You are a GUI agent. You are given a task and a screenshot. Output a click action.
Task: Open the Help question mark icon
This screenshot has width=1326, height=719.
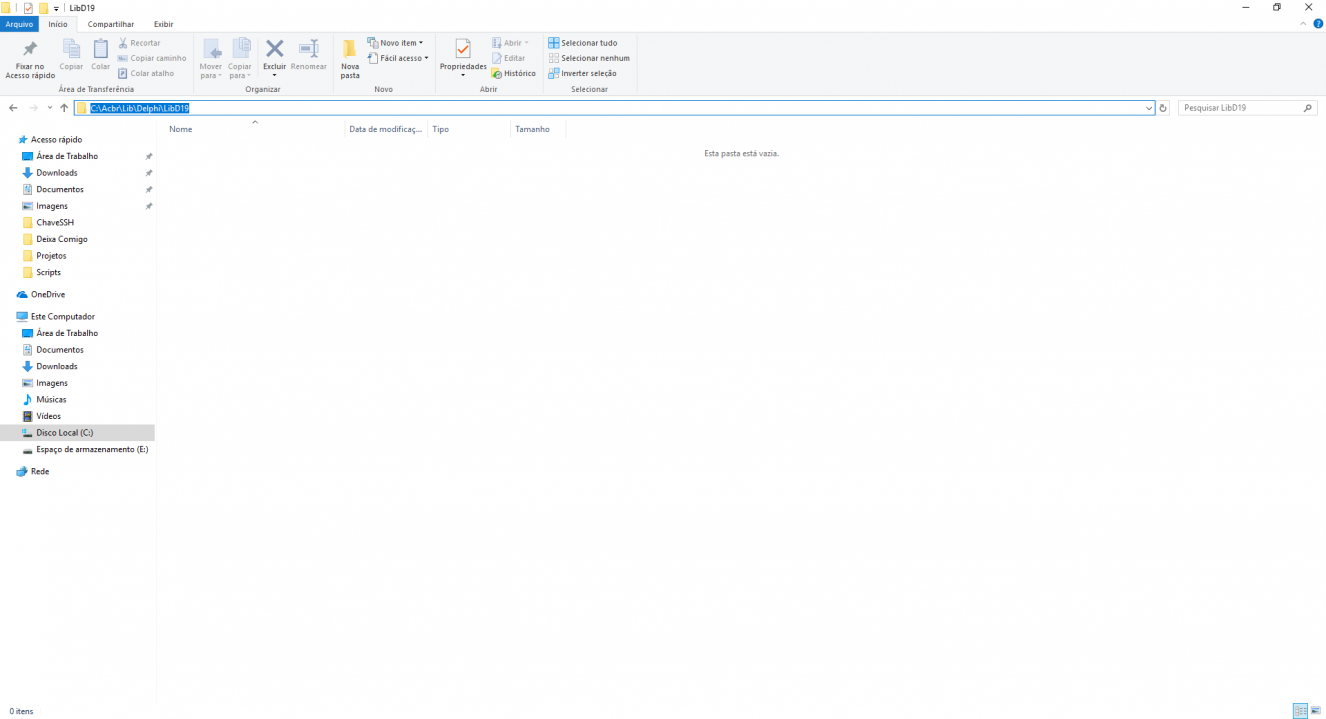1317,23
